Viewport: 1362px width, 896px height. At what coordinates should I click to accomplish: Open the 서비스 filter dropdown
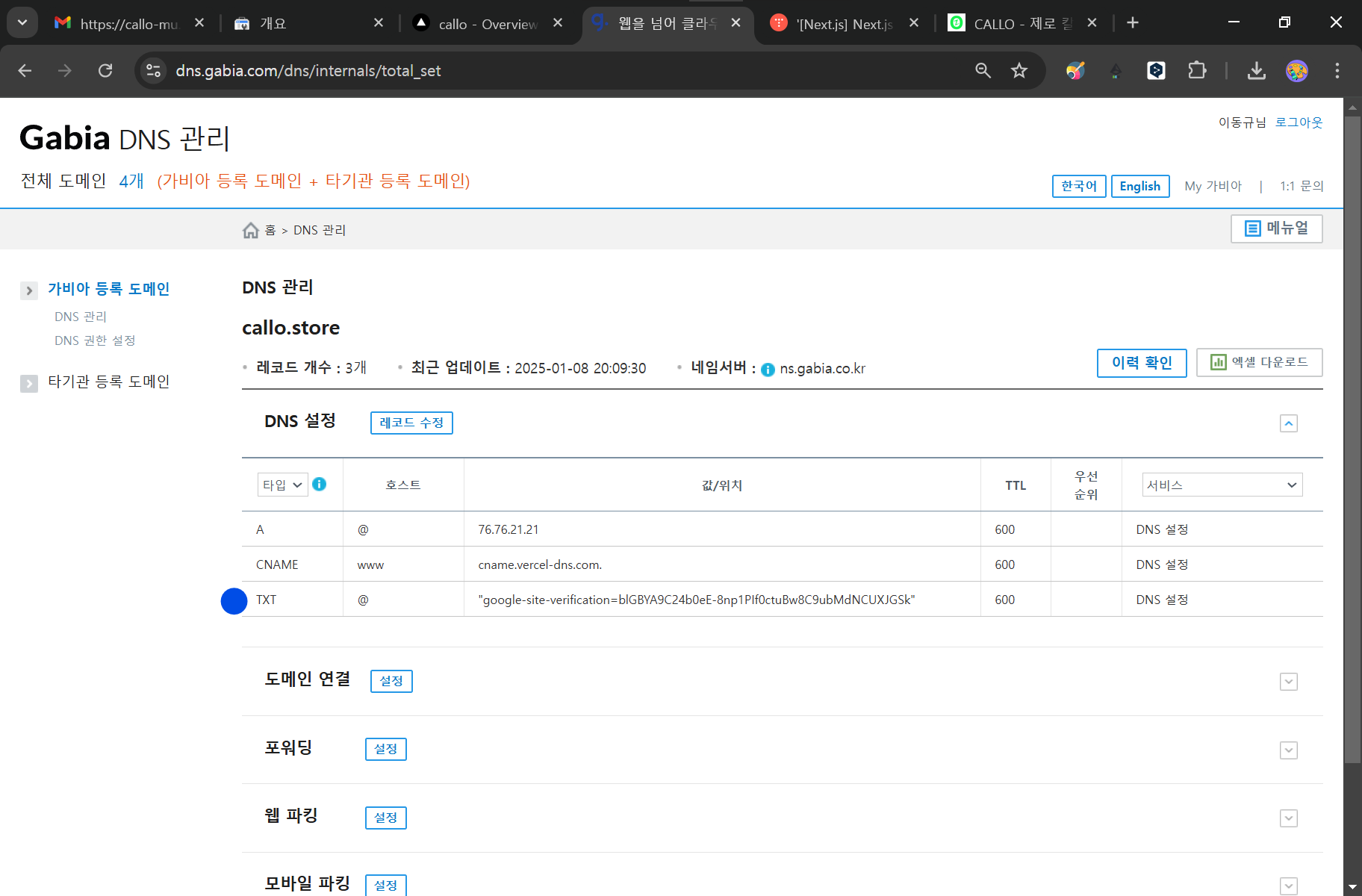click(x=1222, y=485)
